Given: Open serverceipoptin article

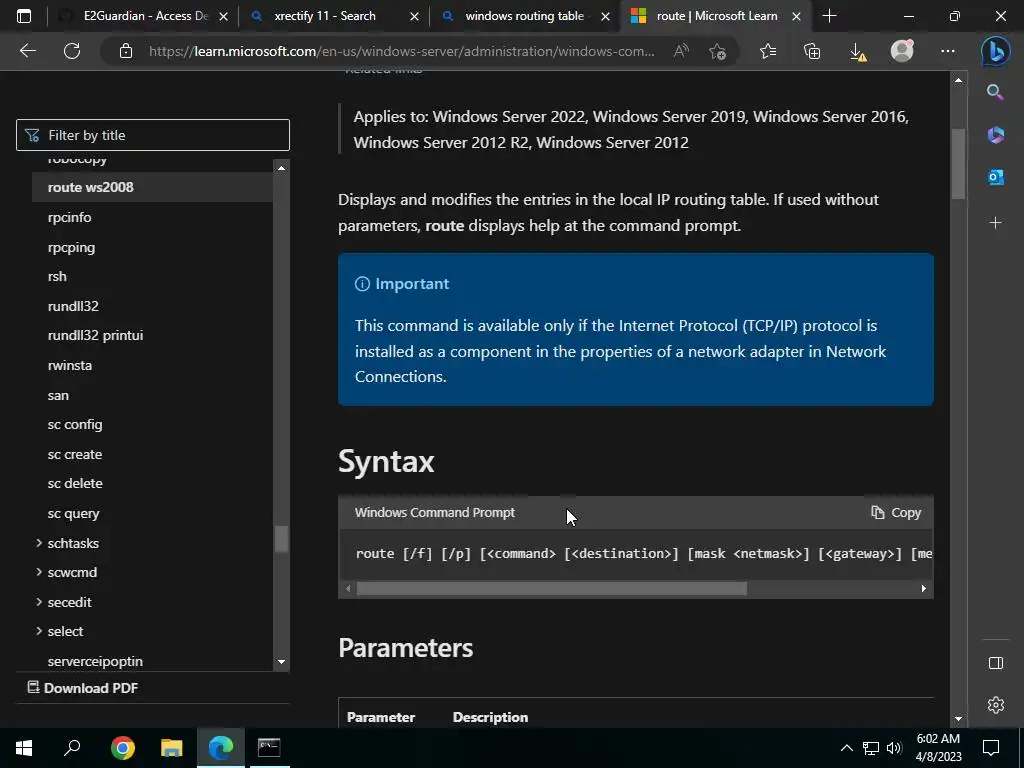Looking at the screenshot, I should (x=95, y=662).
